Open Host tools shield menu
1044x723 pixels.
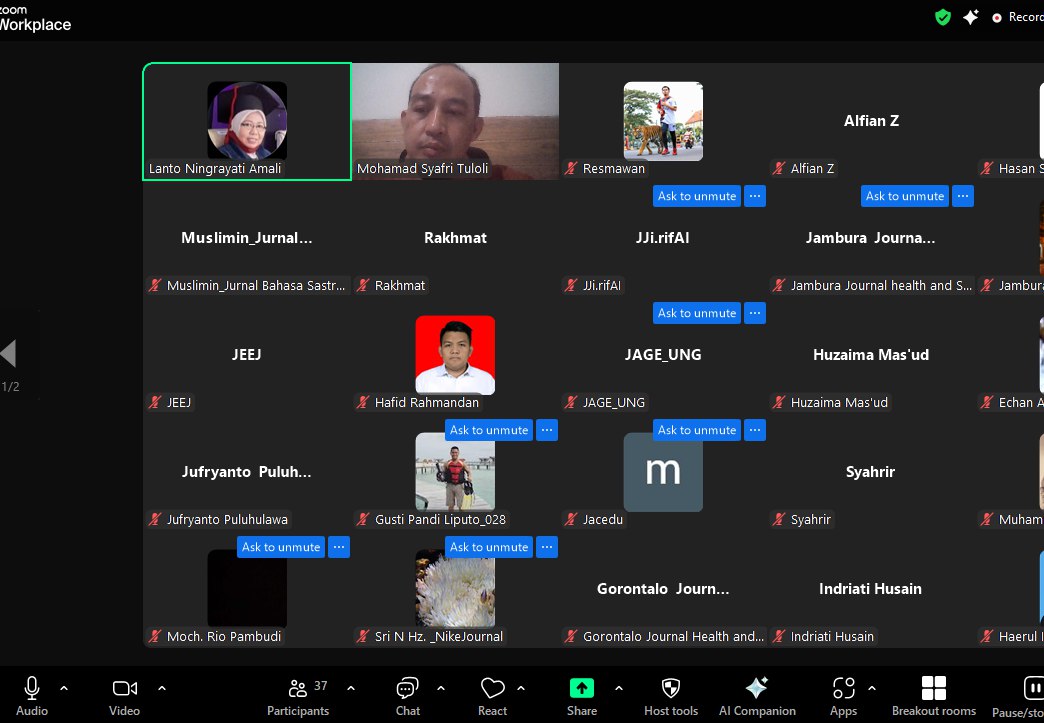tap(670, 697)
